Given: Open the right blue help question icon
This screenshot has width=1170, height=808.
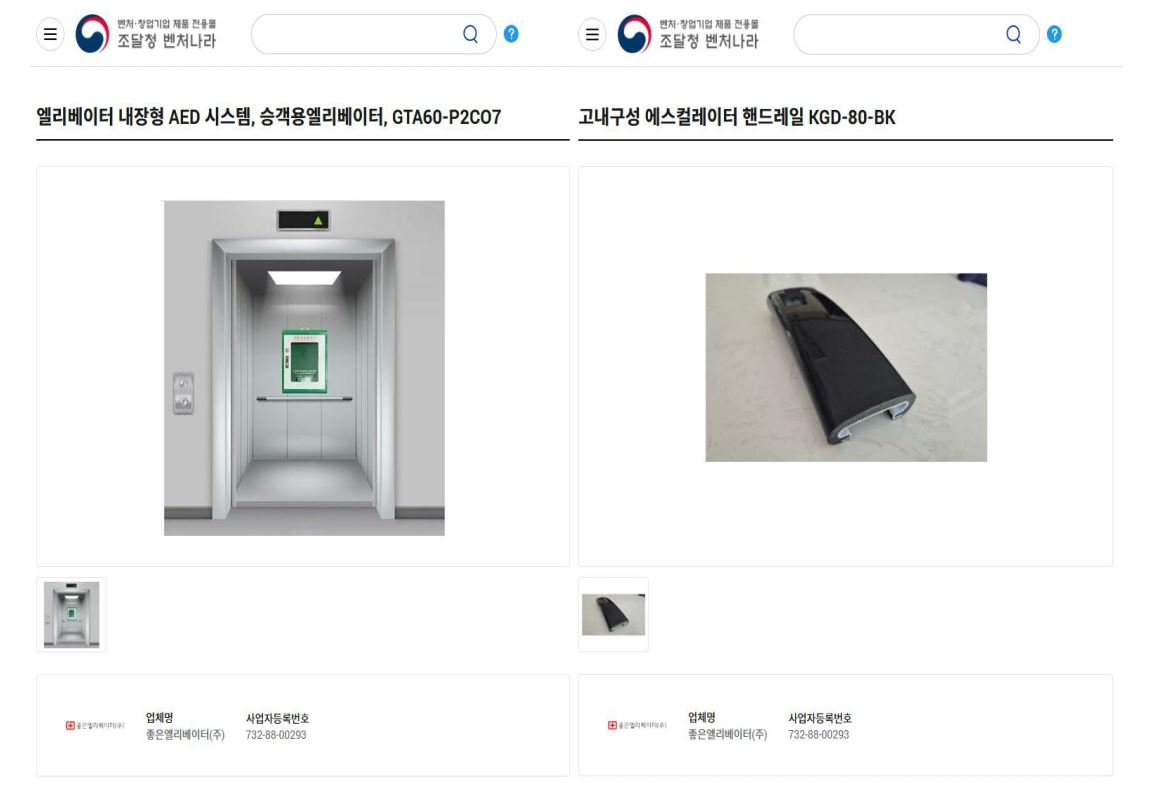Looking at the screenshot, I should tap(1054, 34).
